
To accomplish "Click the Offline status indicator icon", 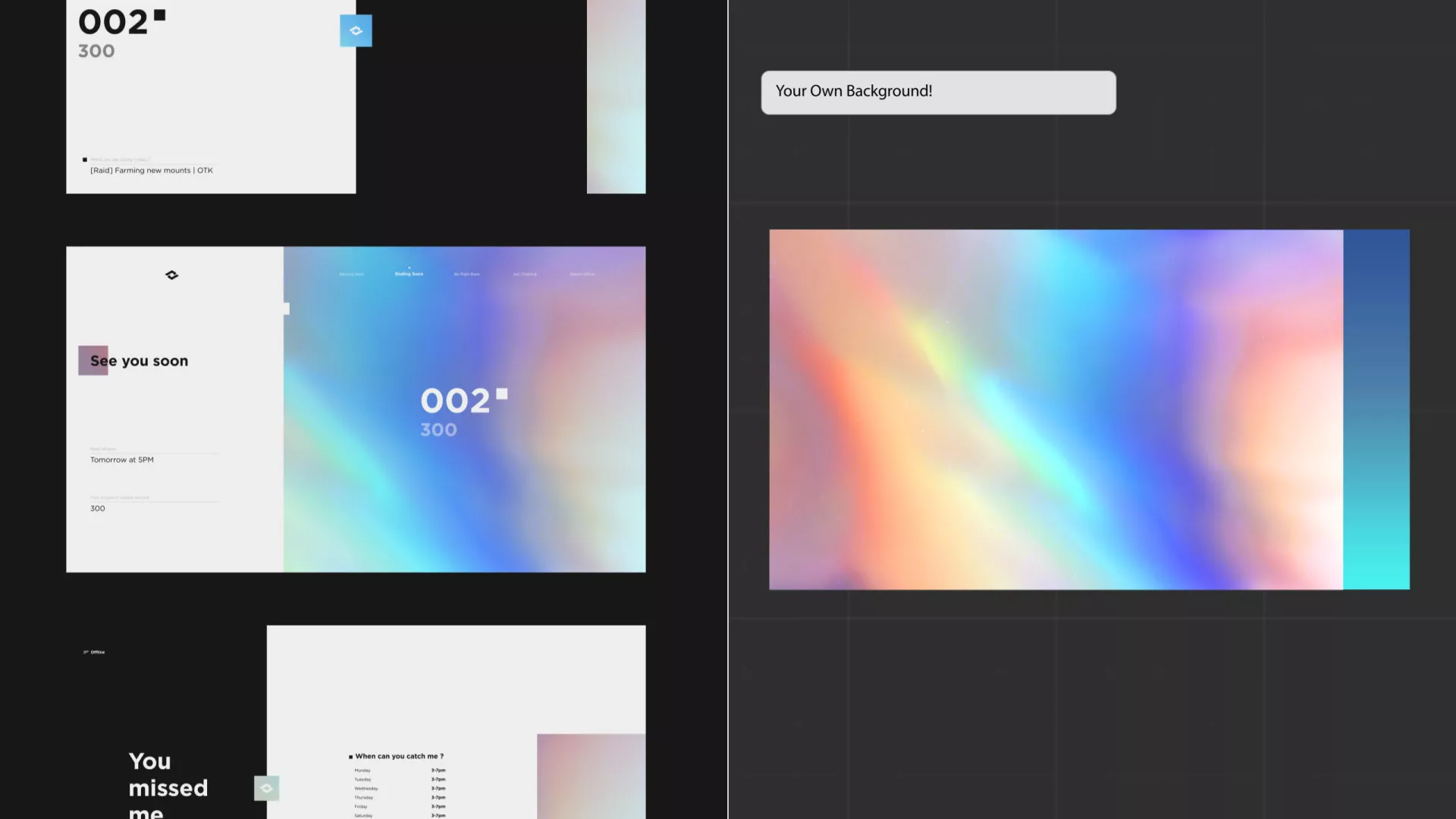I will pos(86,652).
